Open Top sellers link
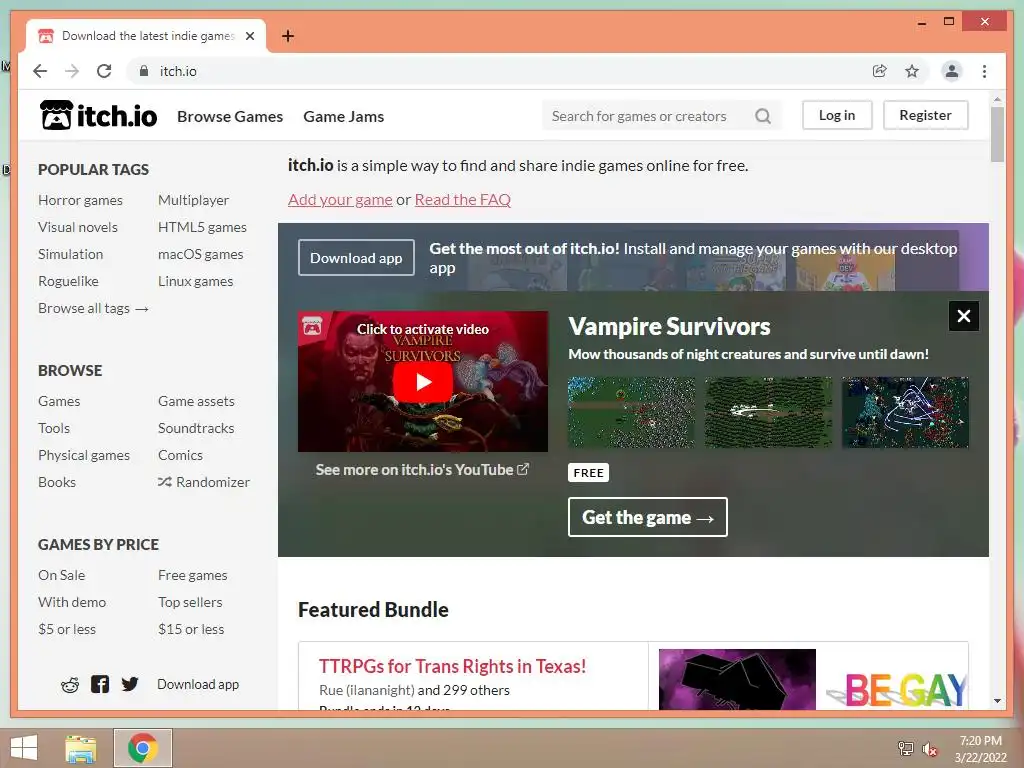 click(190, 602)
